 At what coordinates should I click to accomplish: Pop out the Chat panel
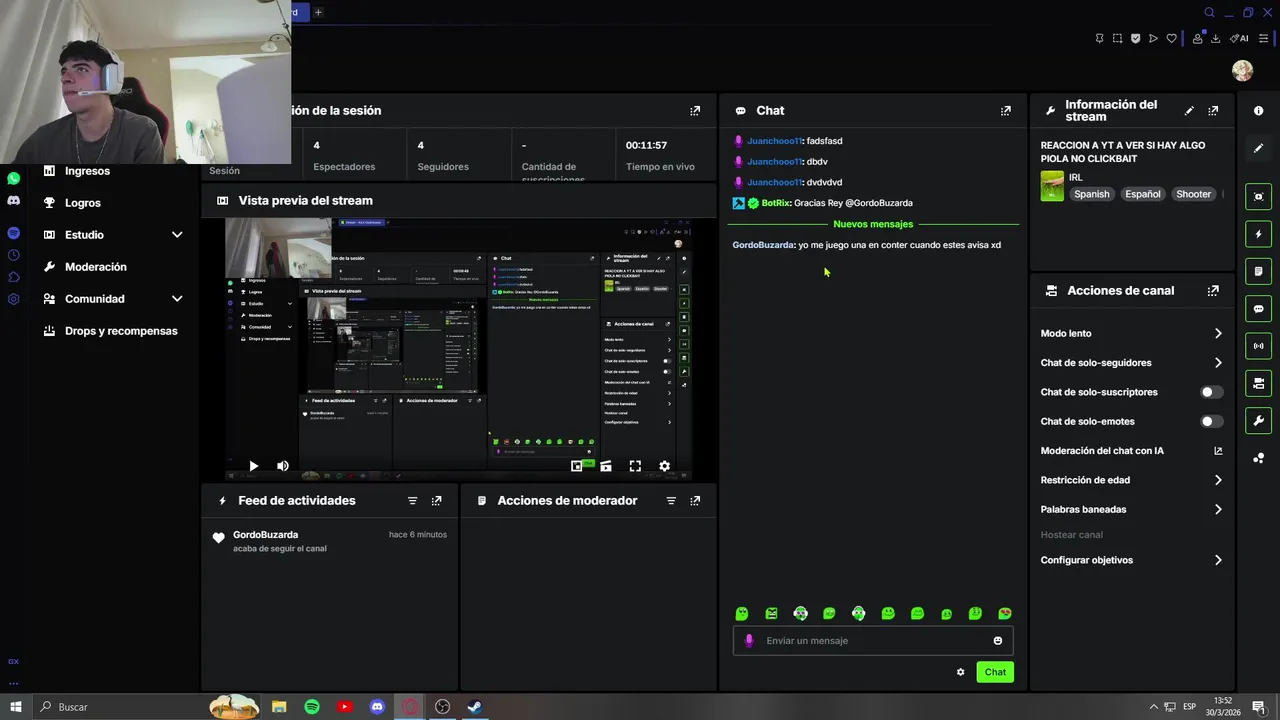click(1005, 111)
